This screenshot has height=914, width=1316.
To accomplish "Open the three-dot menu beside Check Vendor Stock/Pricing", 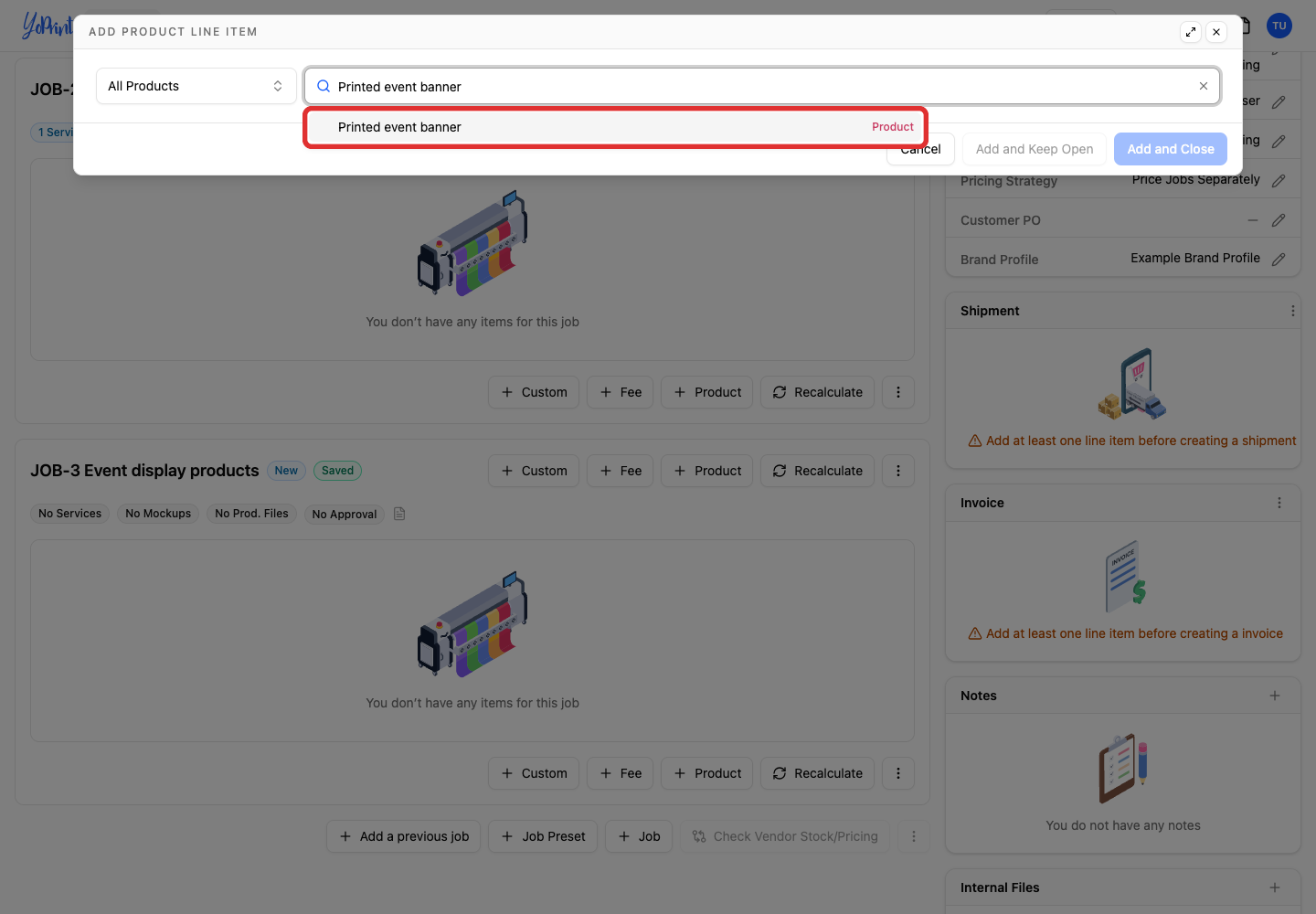I will tap(914, 836).
